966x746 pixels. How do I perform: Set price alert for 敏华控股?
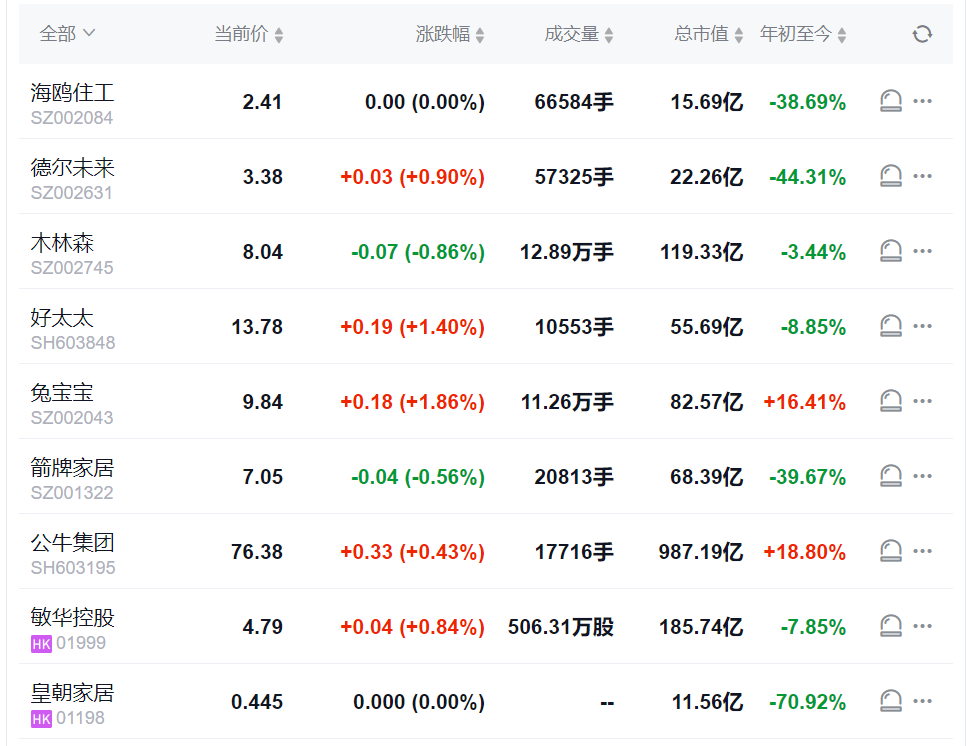pyautogui.click(x=891, y=626)
